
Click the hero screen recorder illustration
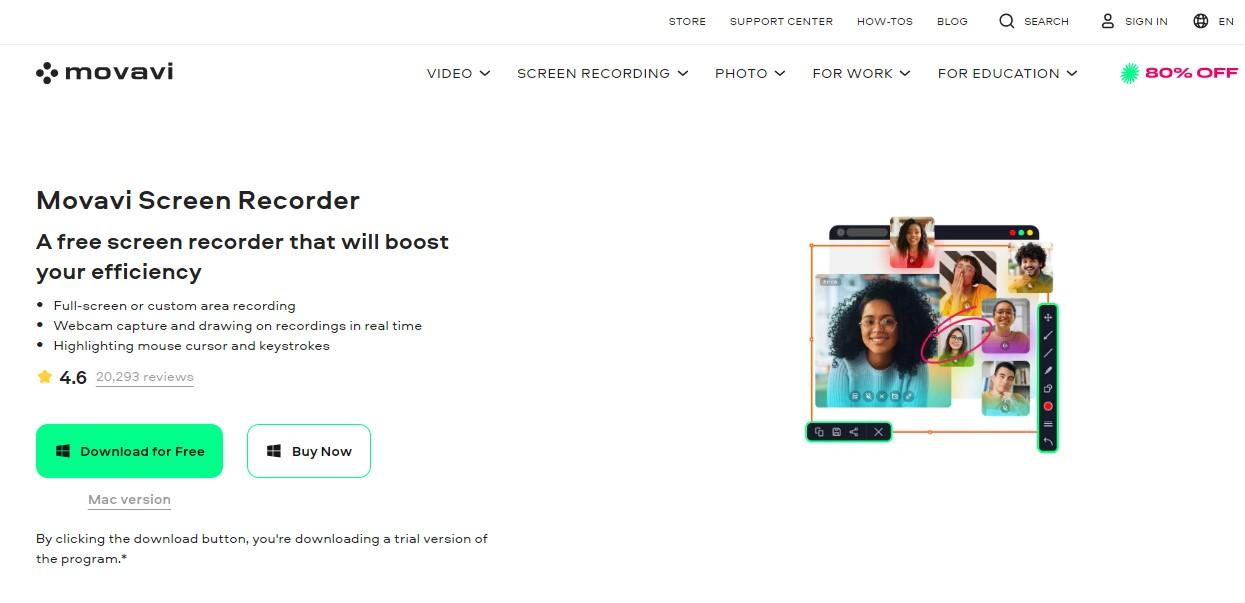point(933,334)
